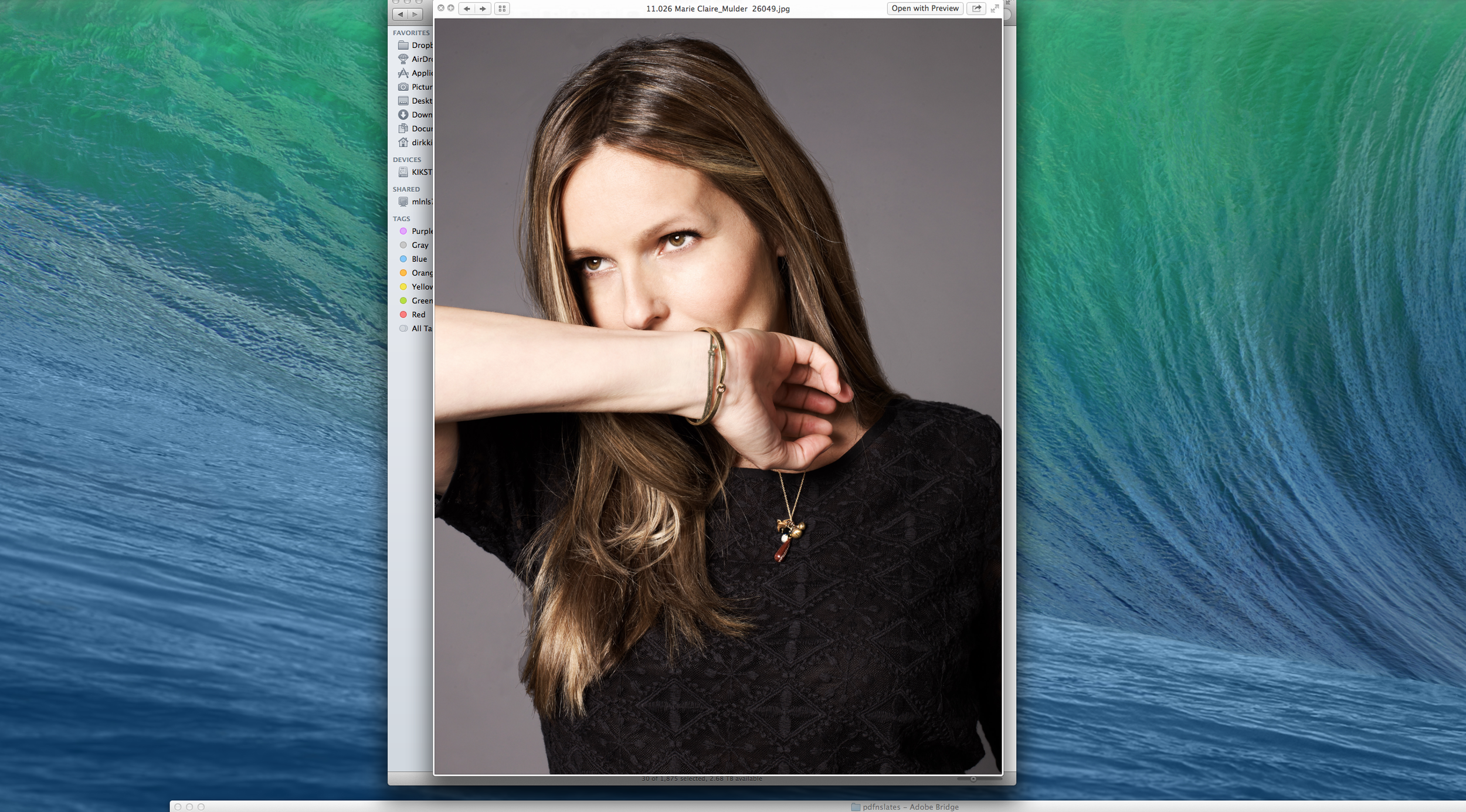Click the Share icon in Quick Look

click(x=976, y=9)
